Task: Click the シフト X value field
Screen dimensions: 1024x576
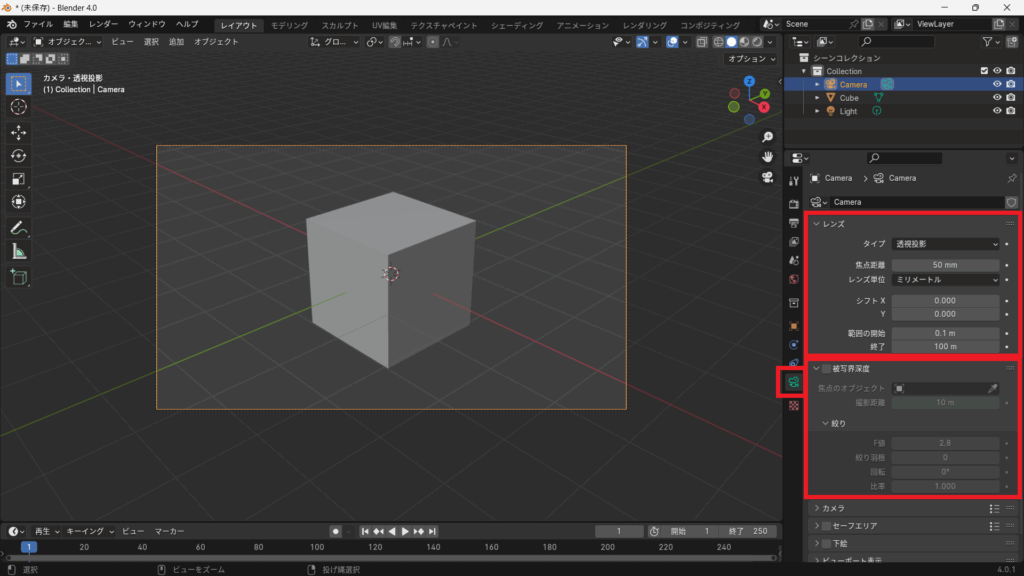Action: [x=945, y=301]
